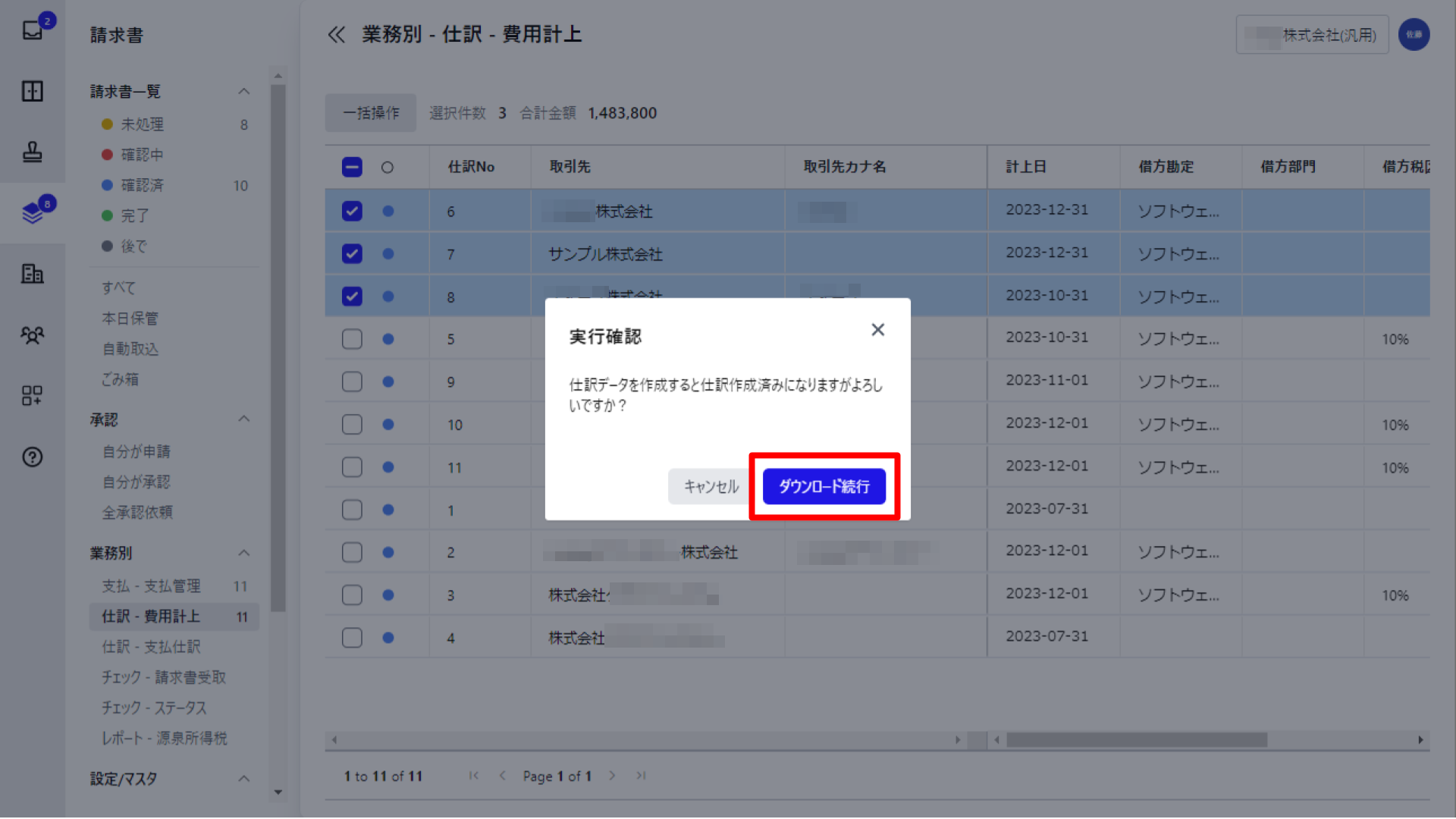The height and width of the screenshot is (819, 1456).
Task: Open the inbox icon in left rail
Action: pos(33,30)
